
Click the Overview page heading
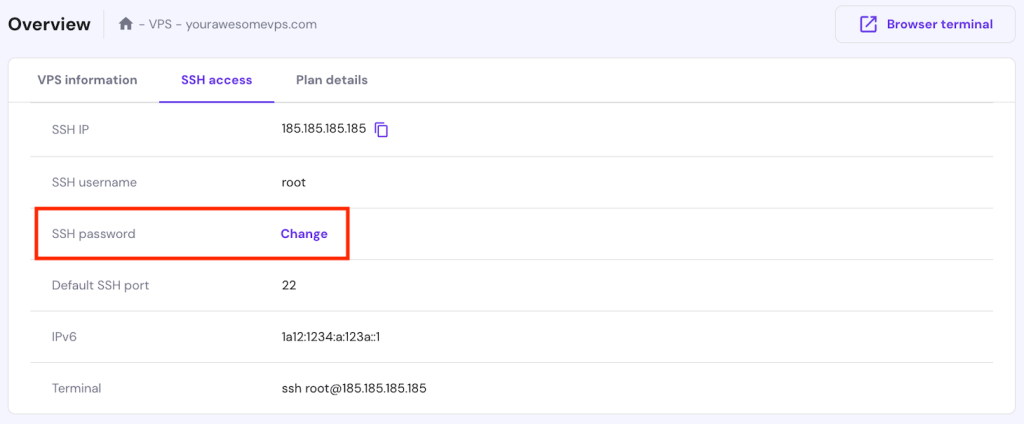tap(49, 24)
